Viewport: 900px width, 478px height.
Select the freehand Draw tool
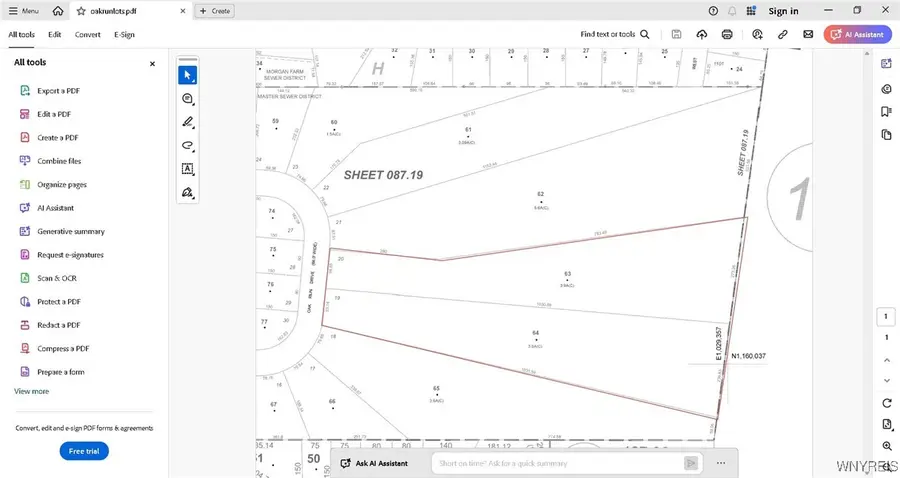187,146
